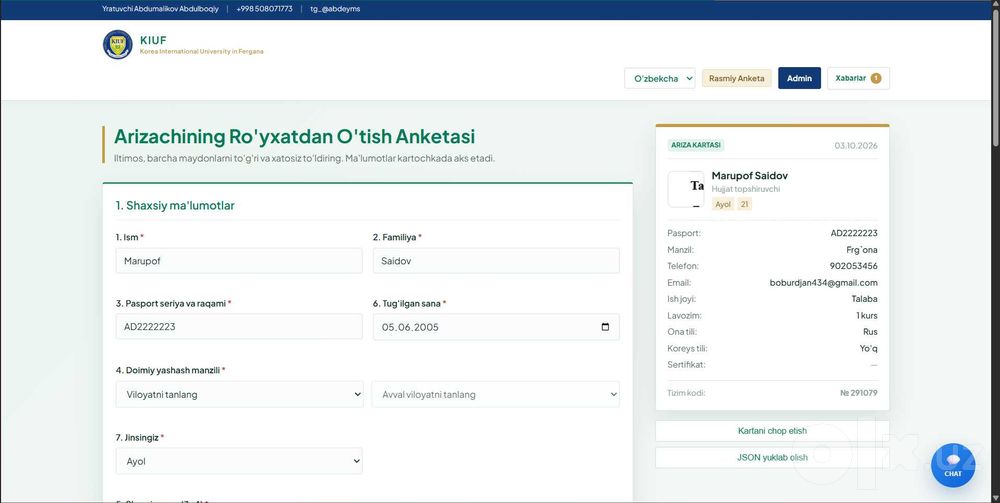This screenshot has height=503, width=1000.
Task: Click the Ona tili value Rus
Action: 871,332
